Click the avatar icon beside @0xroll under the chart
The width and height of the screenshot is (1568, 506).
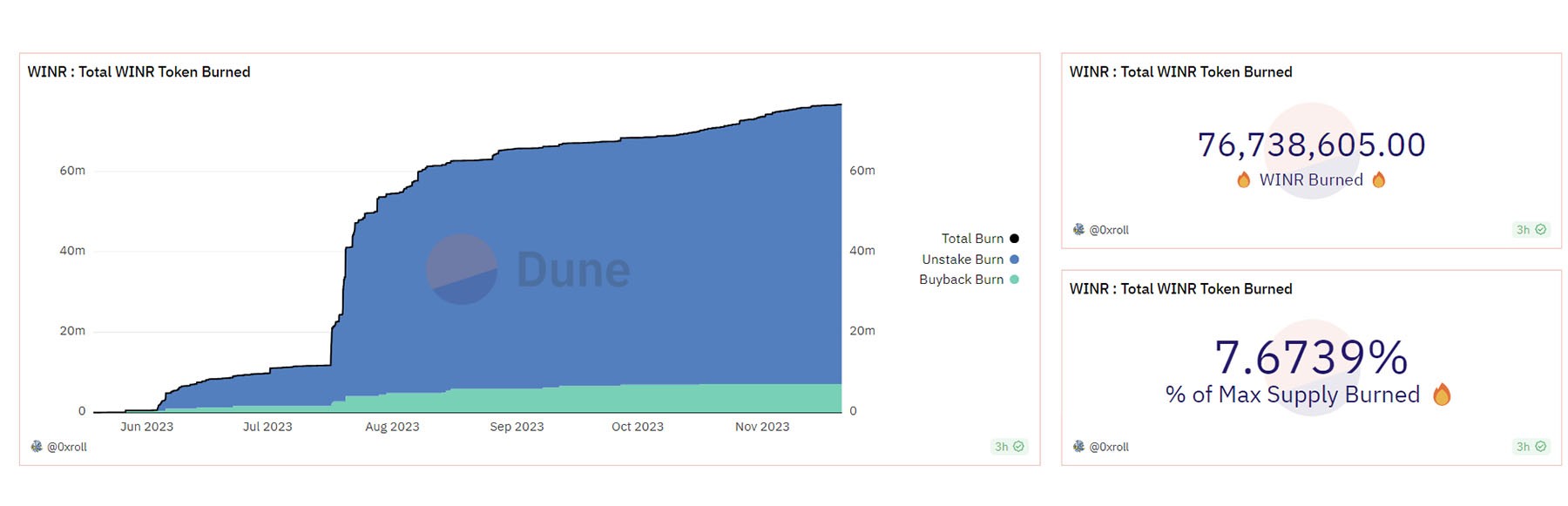(37, 446)
